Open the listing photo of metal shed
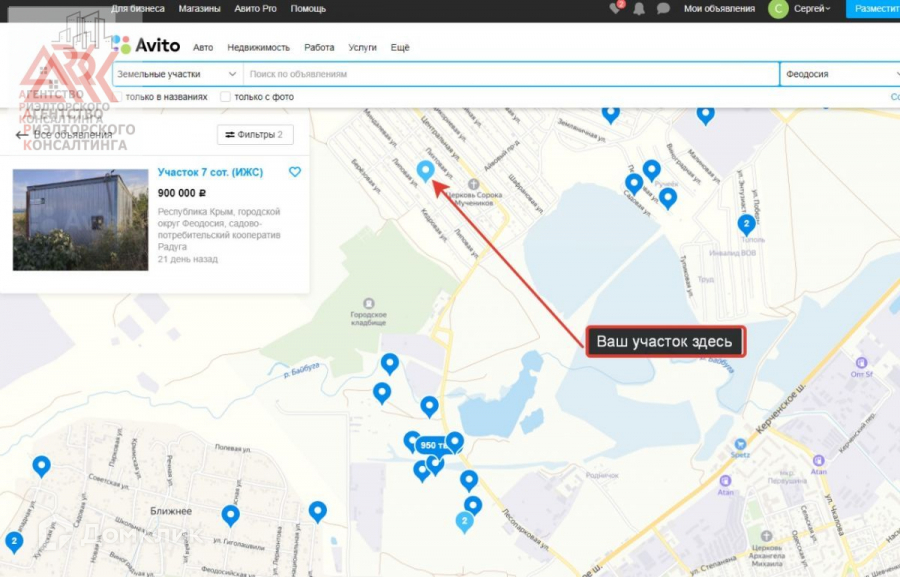Viewport: 900px width, 577px height. coord(80,220)
